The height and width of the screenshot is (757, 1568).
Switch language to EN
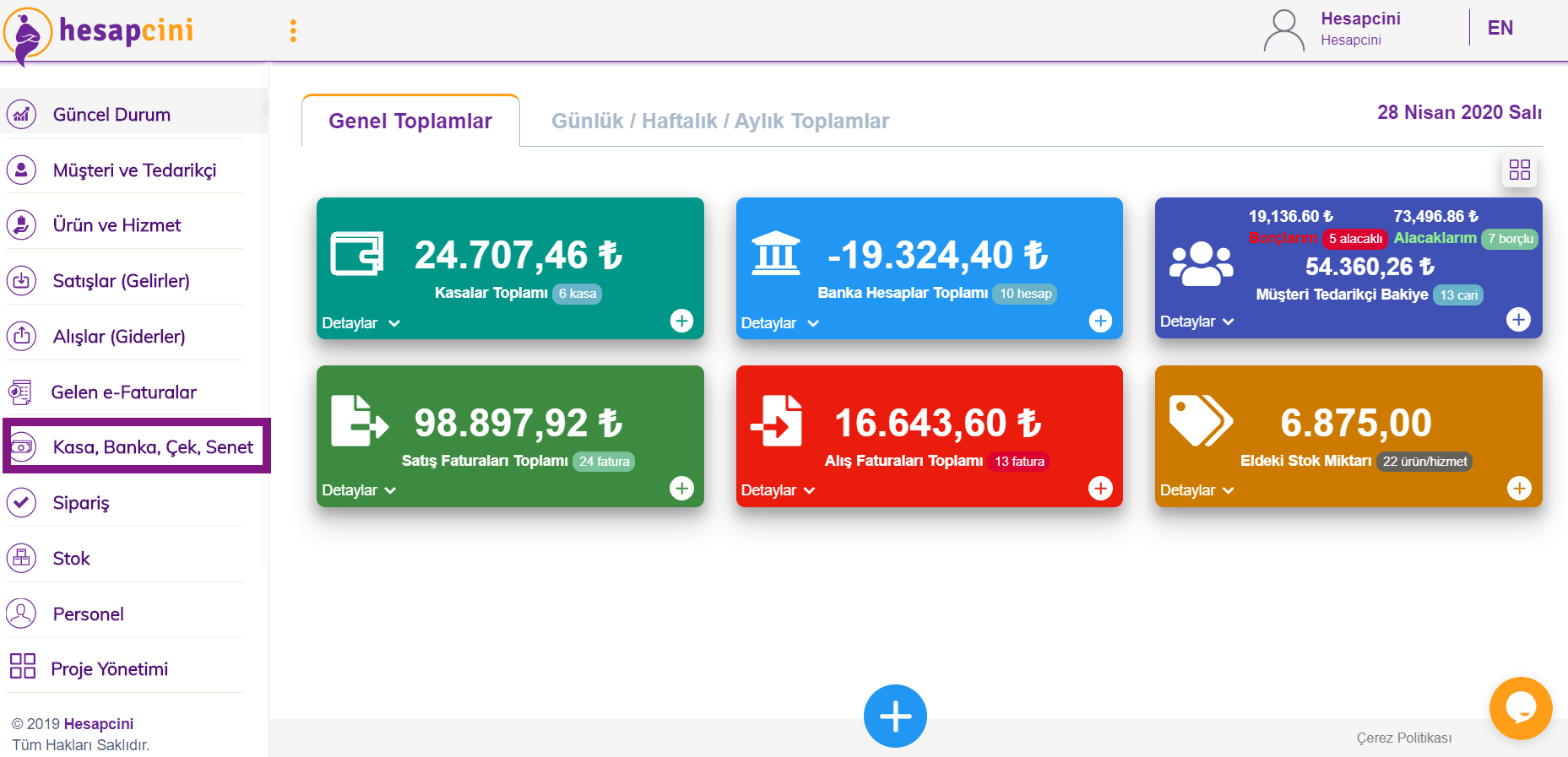(1500, 28)
